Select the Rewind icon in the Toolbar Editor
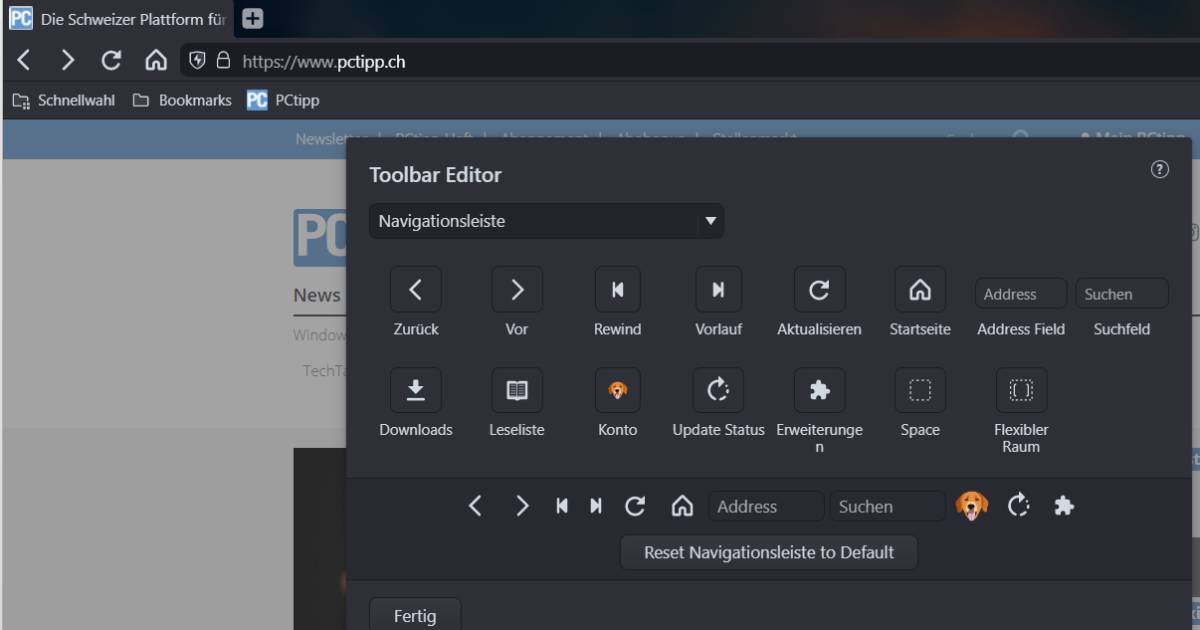Image resolution: width=1200 pixels, height=630 pixels. point(617,289)
